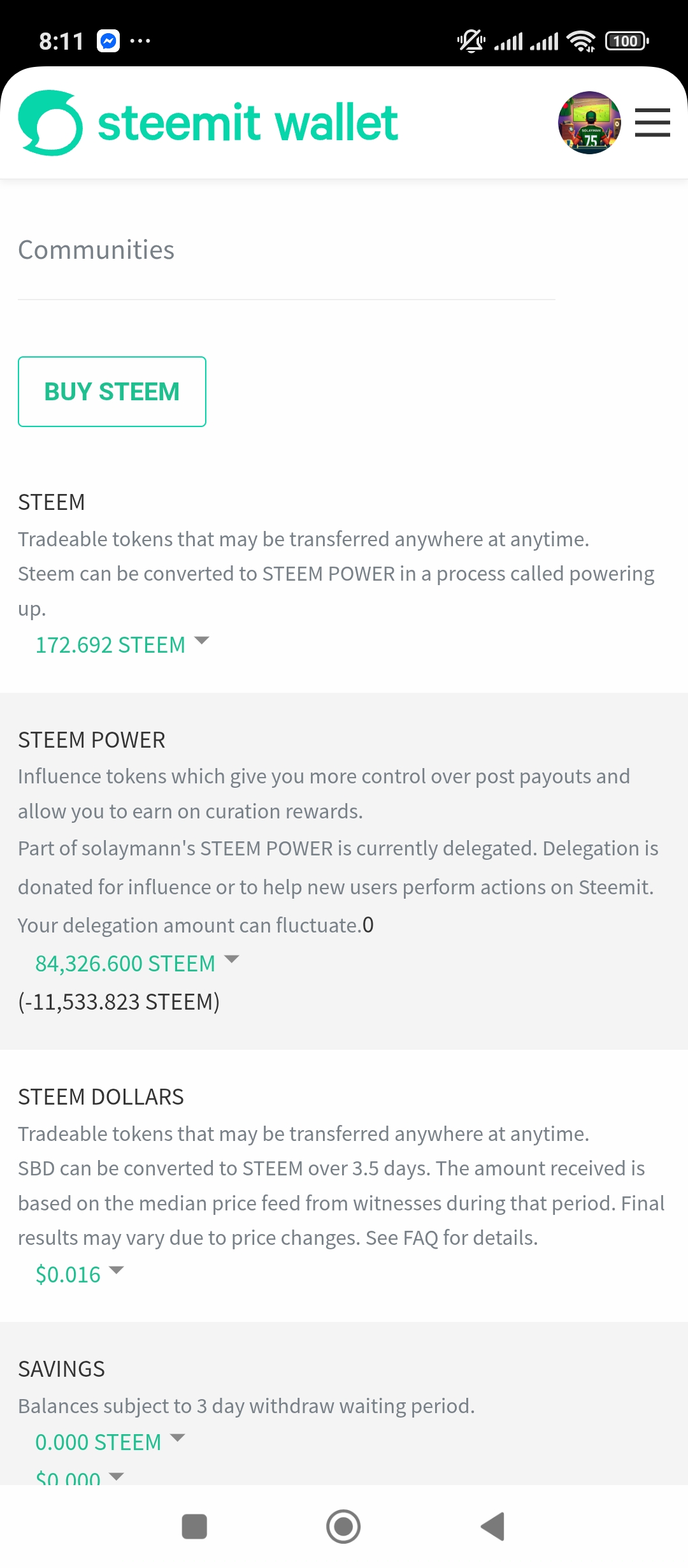
Task: Tap the Wi-Fi status icon
Action: pos(580,41)
